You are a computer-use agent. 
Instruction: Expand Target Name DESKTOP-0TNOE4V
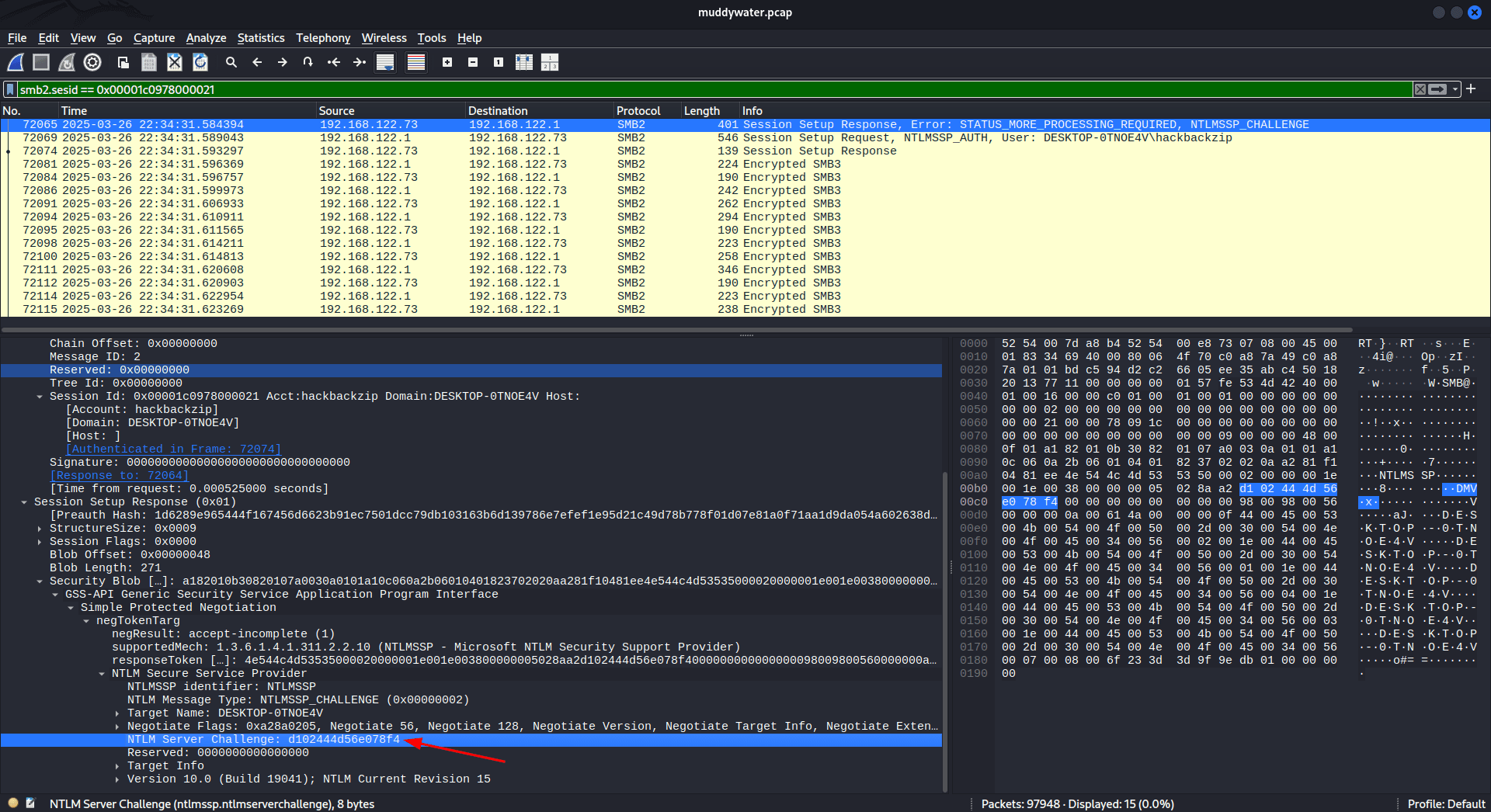coord(117,713)
